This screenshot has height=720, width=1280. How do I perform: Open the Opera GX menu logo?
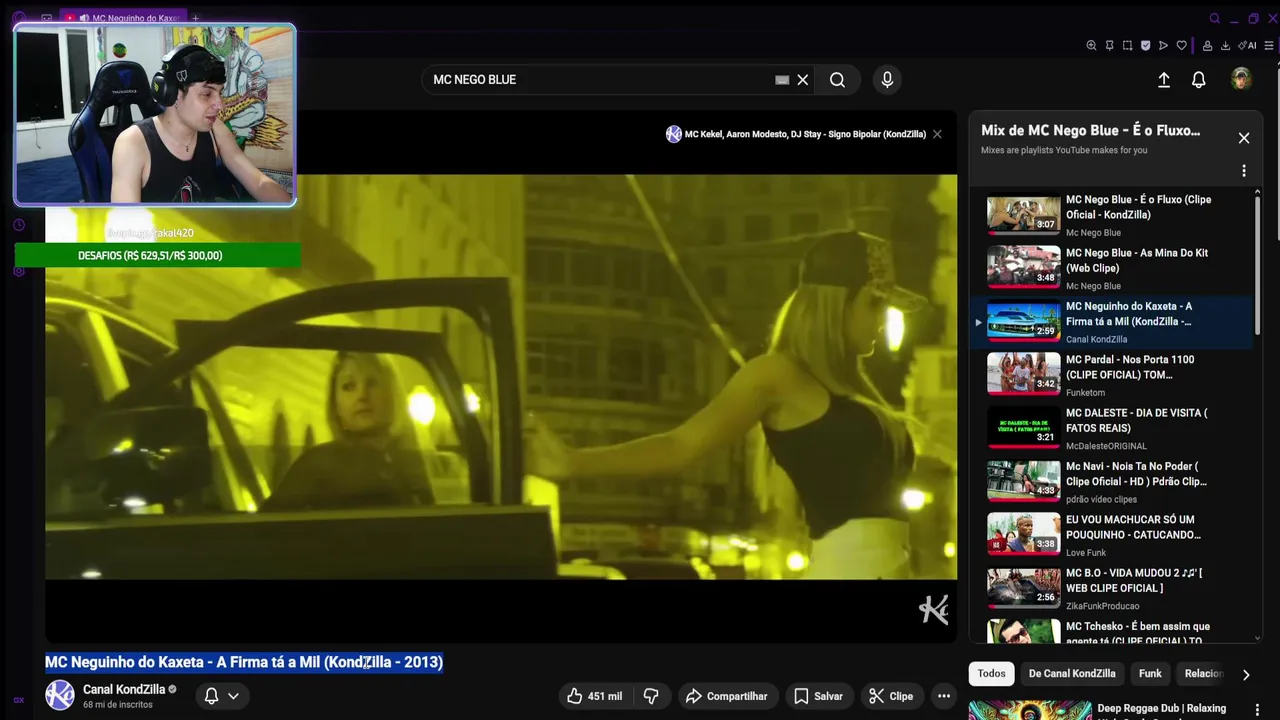pos(18,18)
